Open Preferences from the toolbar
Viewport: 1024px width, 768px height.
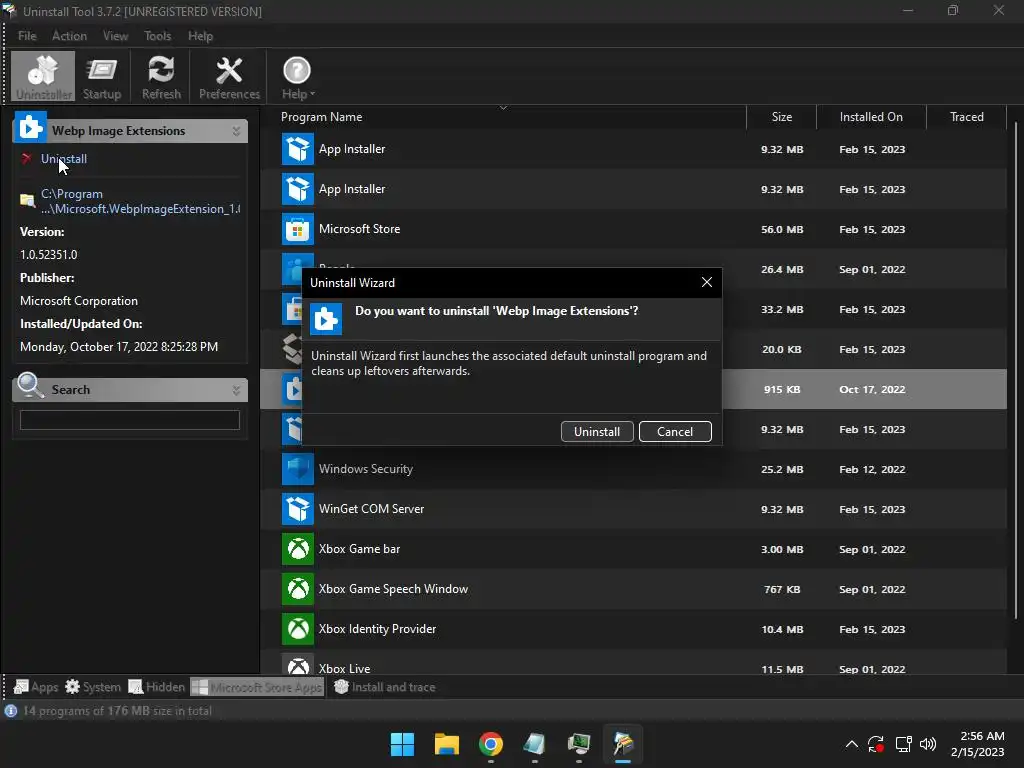pyautogui.click(x=229, y=77)
